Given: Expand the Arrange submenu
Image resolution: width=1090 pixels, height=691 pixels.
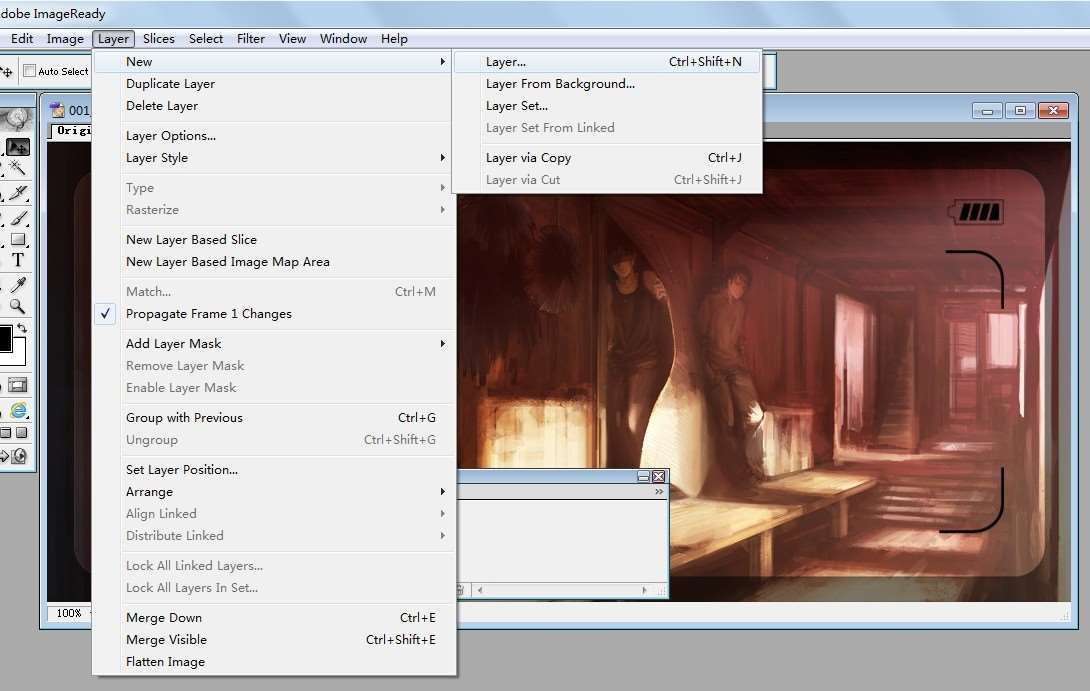Looking at the screenshot, I should click(x=443, y=491).
